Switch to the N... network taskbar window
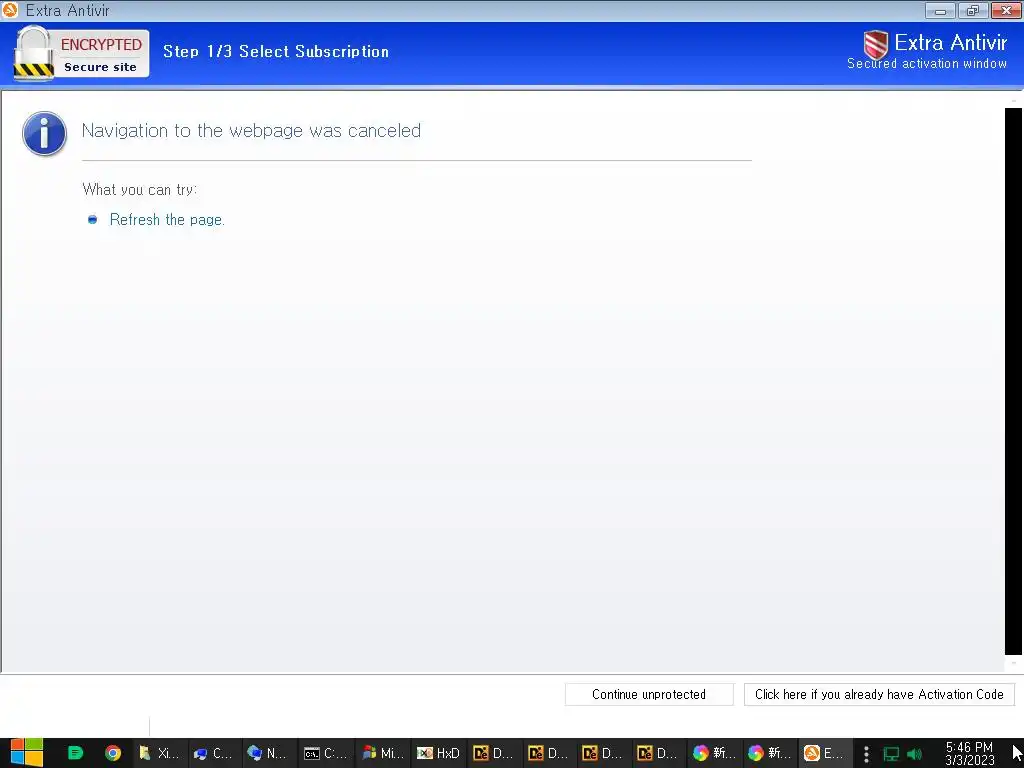The height and width of the screenshot is (768, 1024). 268,753
